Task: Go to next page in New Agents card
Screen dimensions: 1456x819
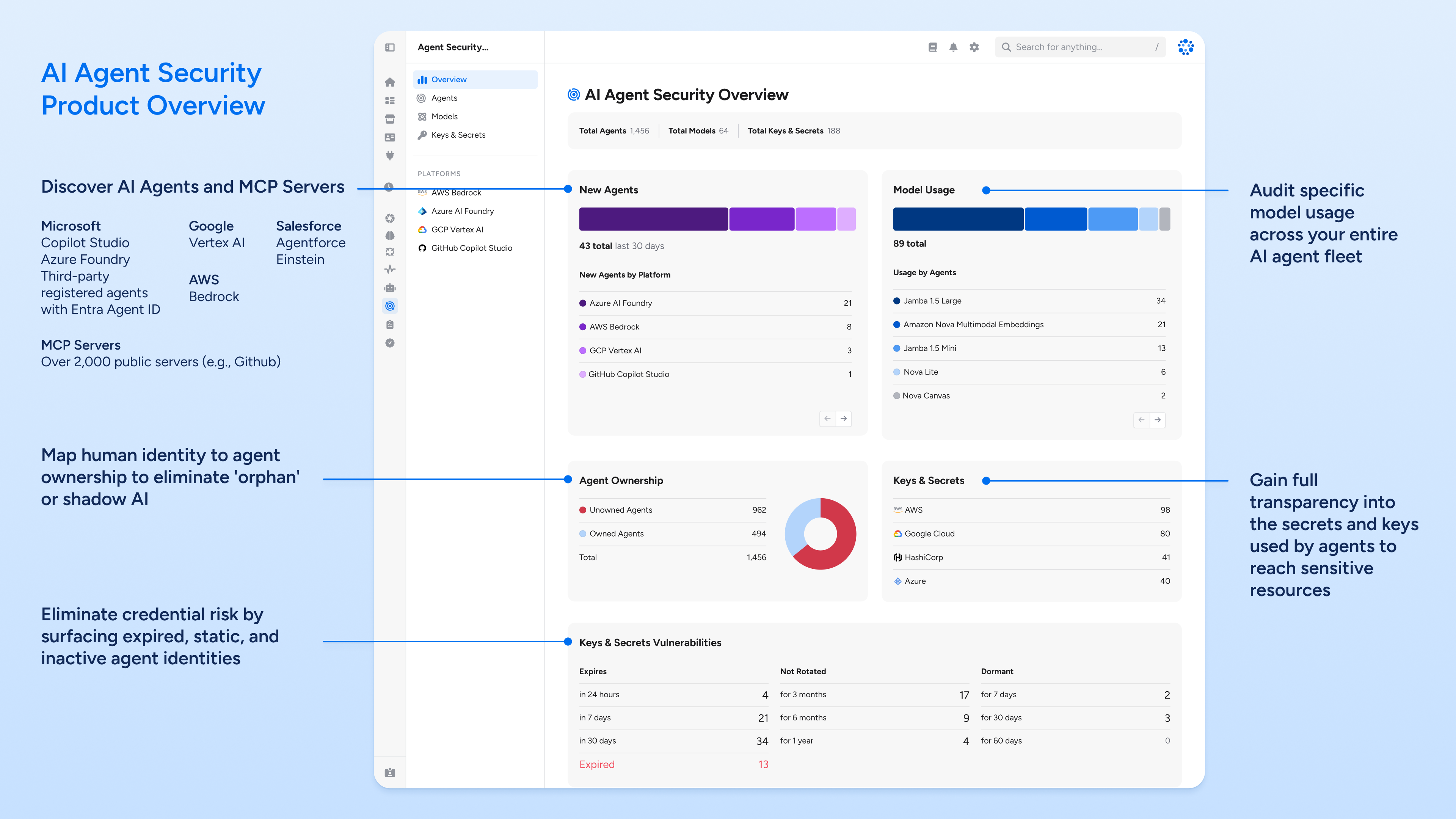Action: coord(843,419)
